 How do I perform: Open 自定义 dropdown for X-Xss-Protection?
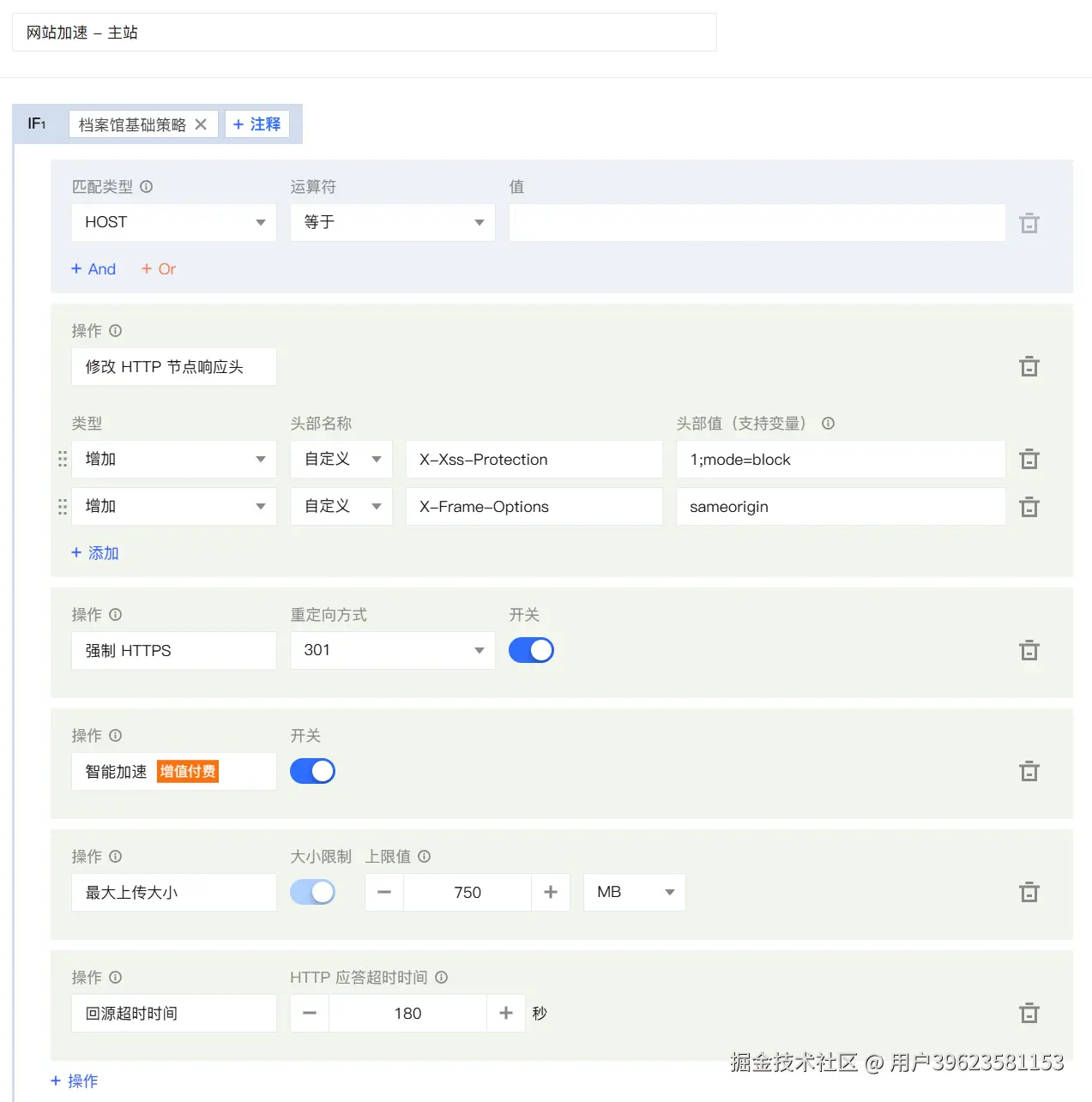click(x=341, y=459)
